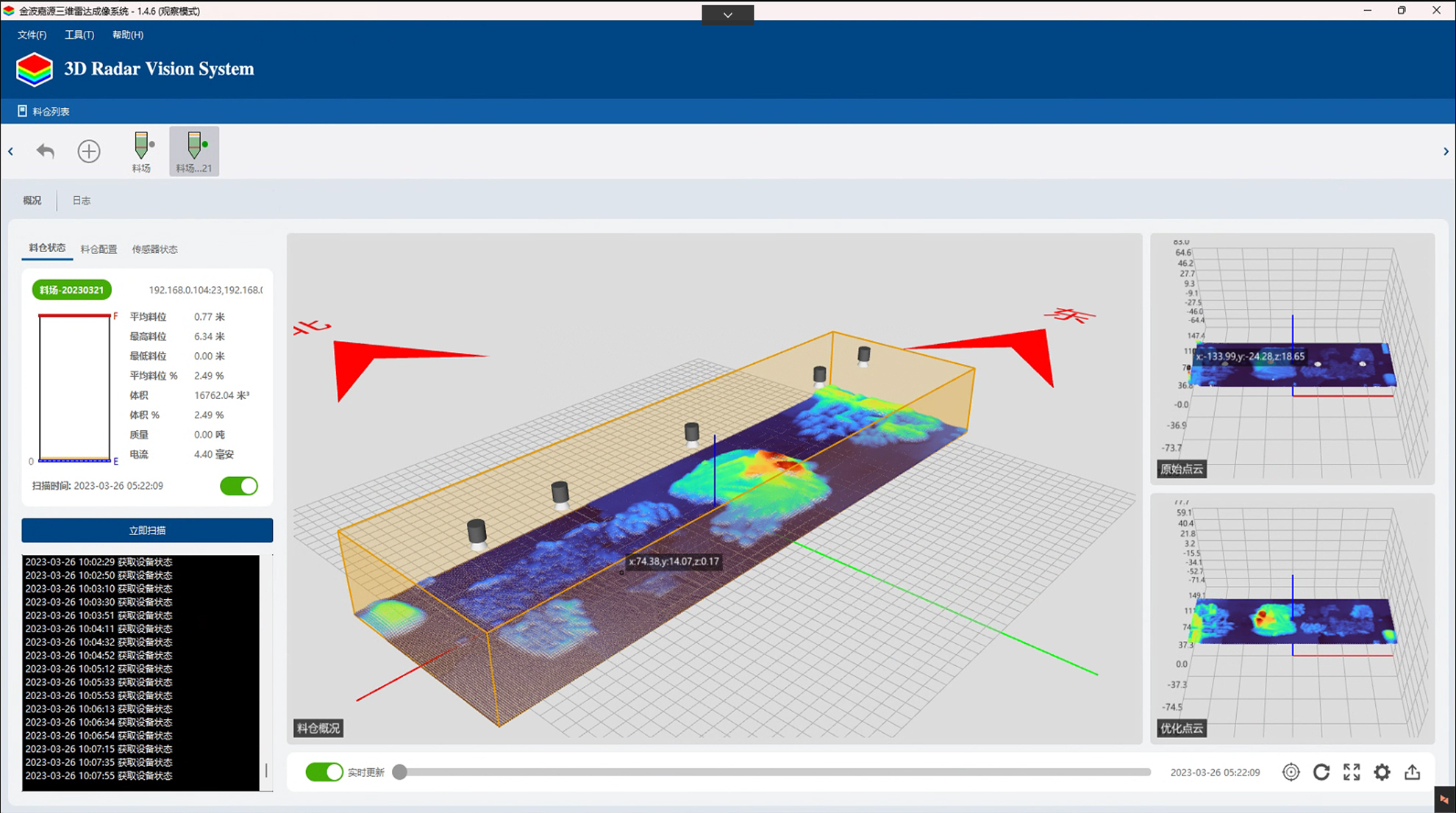Disable the 实时更新 real-time update toggle
Viewport: 1456px width, 813px height.
pos(324,772)
